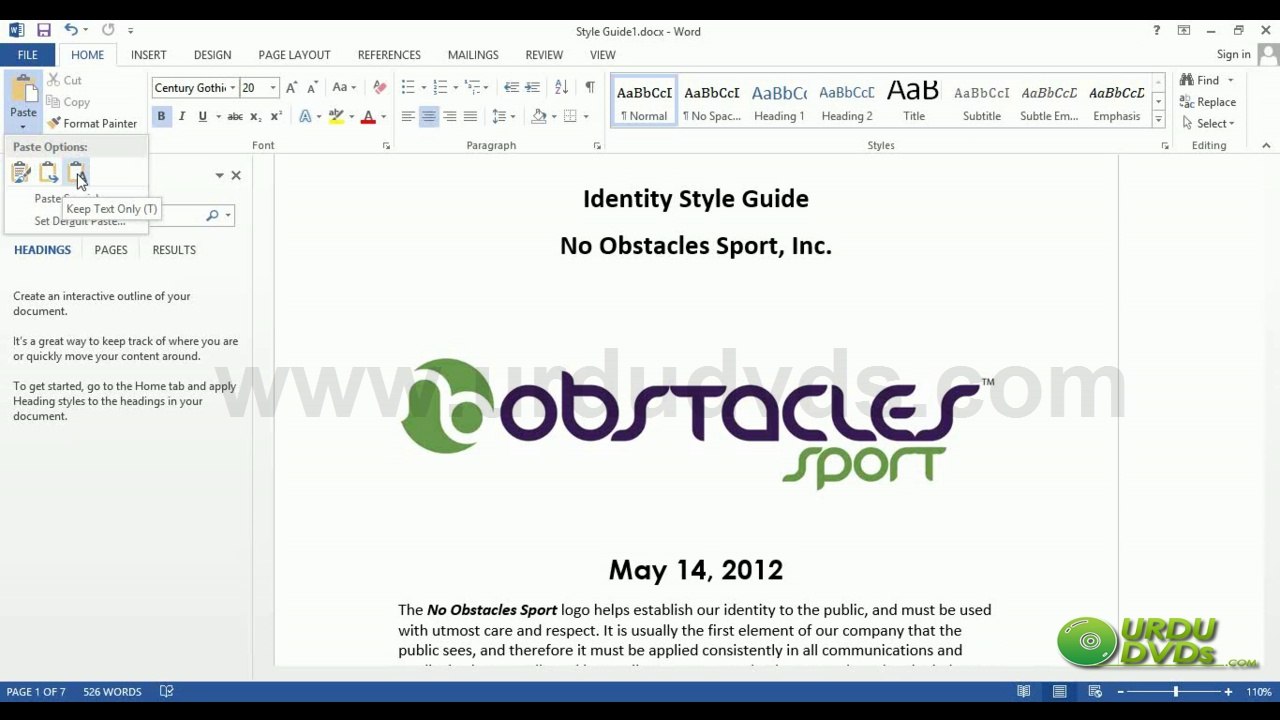Click 526 WORDS count in status bar
Screen dimensions: 1280x720
112,691
